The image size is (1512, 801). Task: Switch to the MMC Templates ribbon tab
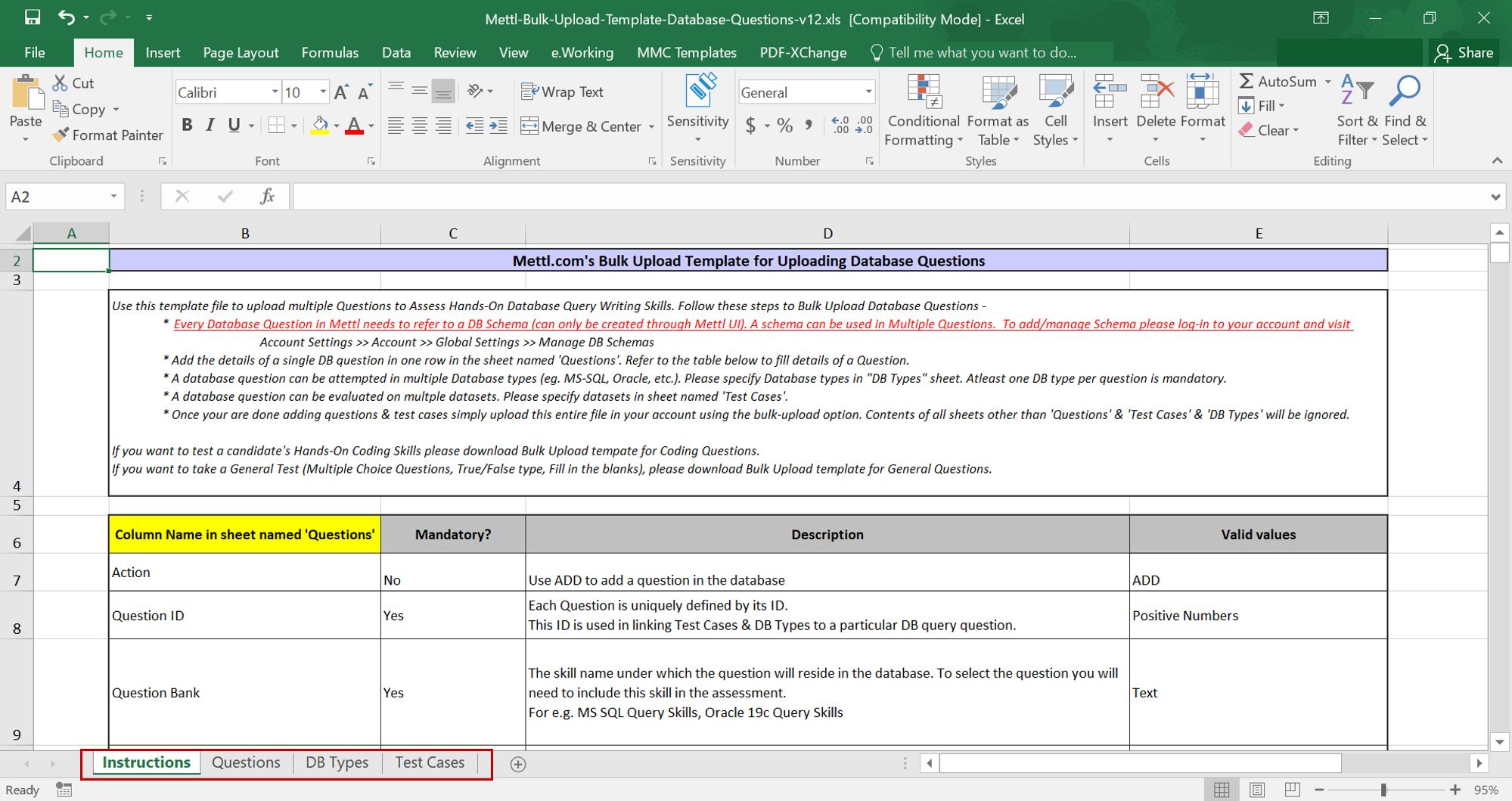coord(687,52)
